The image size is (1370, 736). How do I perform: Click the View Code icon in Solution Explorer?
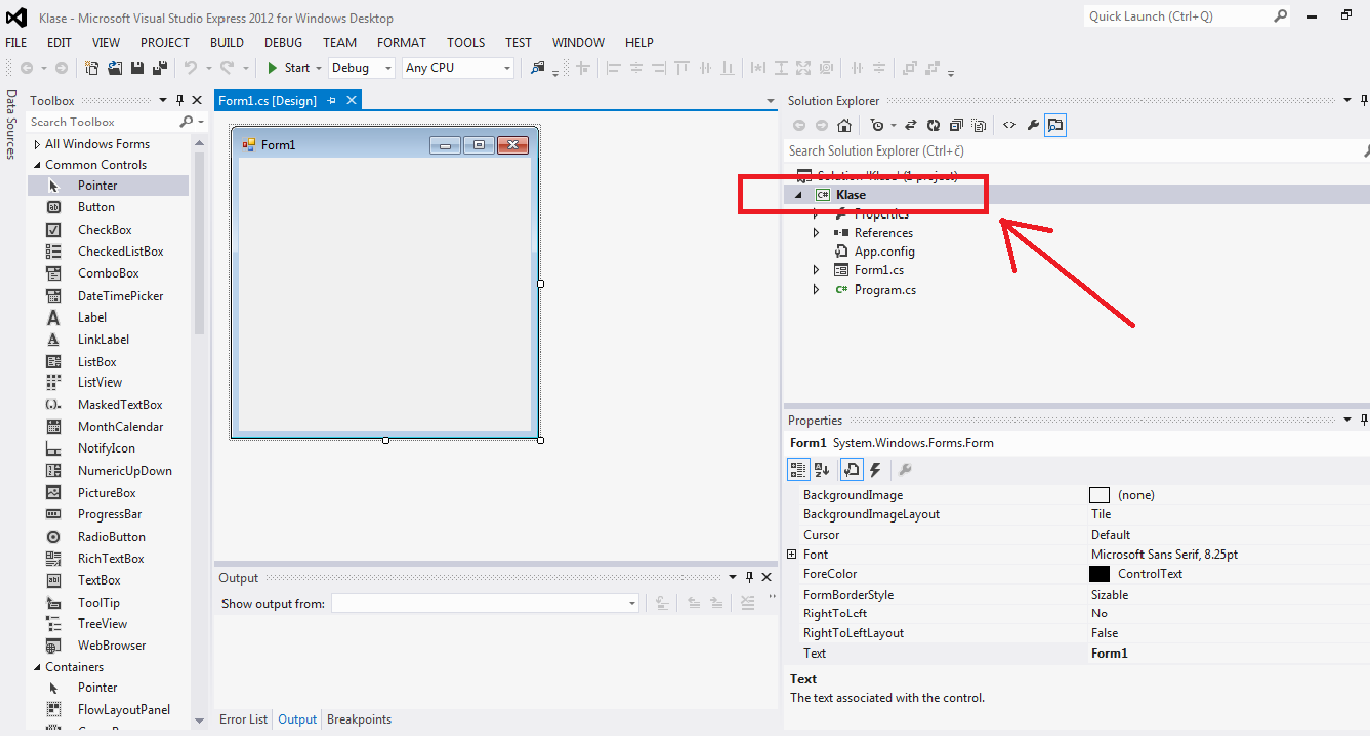tap(1009, 126)
